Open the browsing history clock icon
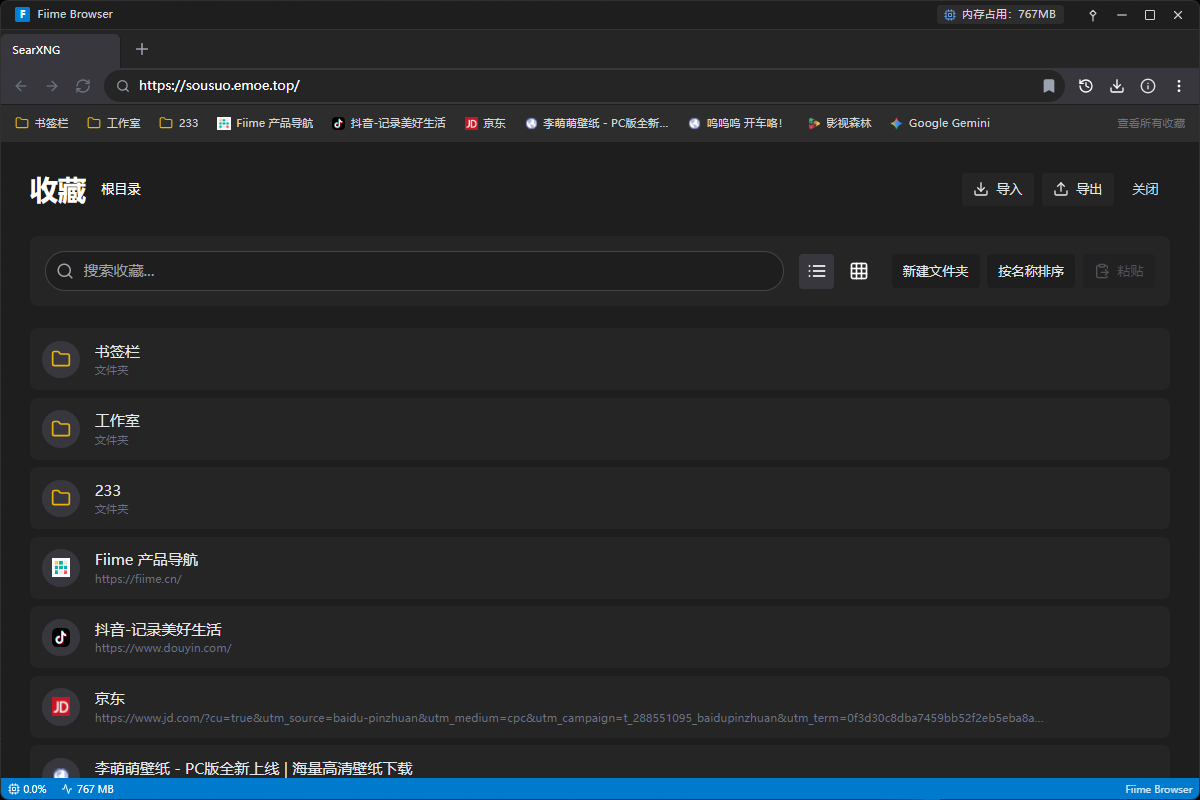 coord(1086,86)
